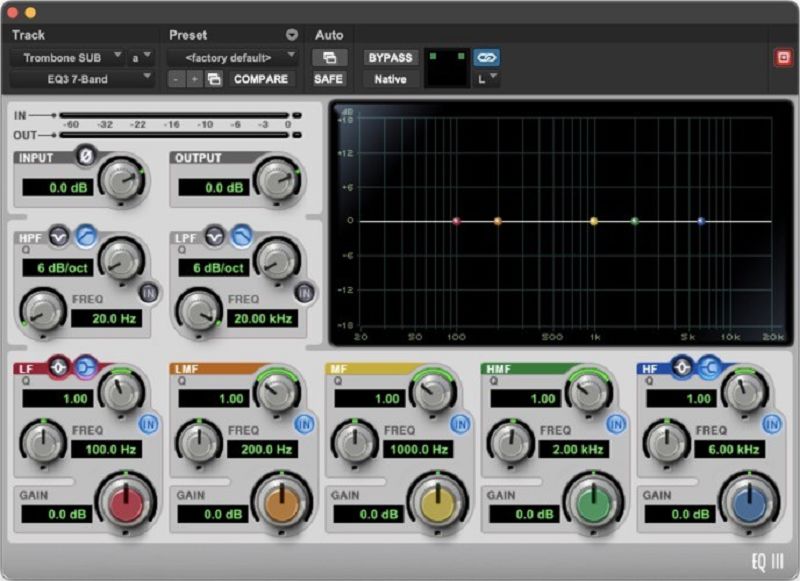Screen dimensions: 800x581
Task: Toggle automation SAFE button
Action: 329,79
